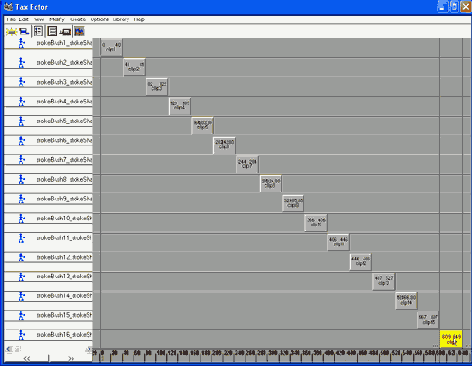The width and height of the screenshot is (472, 366).
Task: Select clip7 on the strokeBrush7 track
Action: click(247, 164)
